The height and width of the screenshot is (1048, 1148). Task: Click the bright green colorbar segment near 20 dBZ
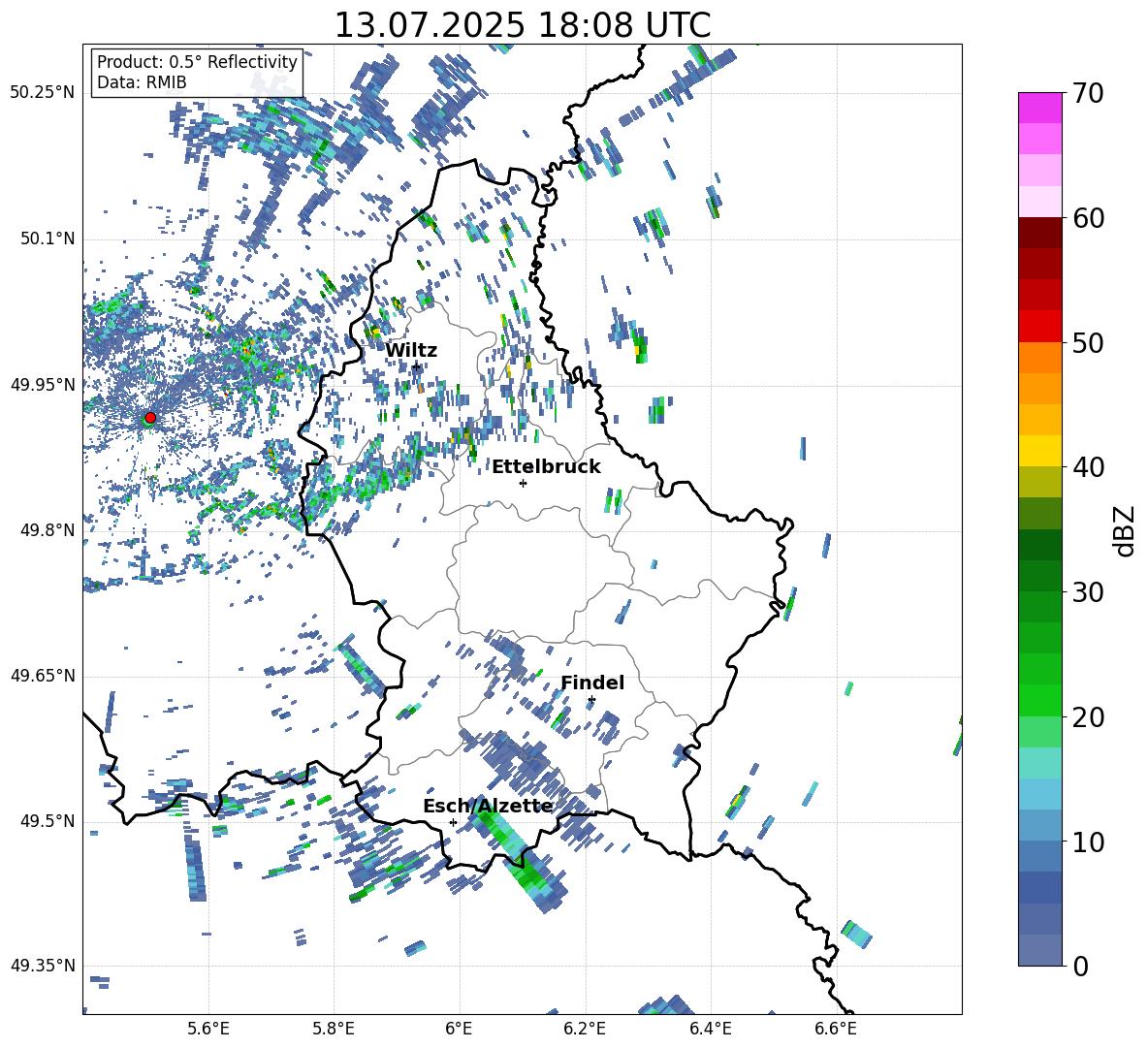(x=1039, y=700)
